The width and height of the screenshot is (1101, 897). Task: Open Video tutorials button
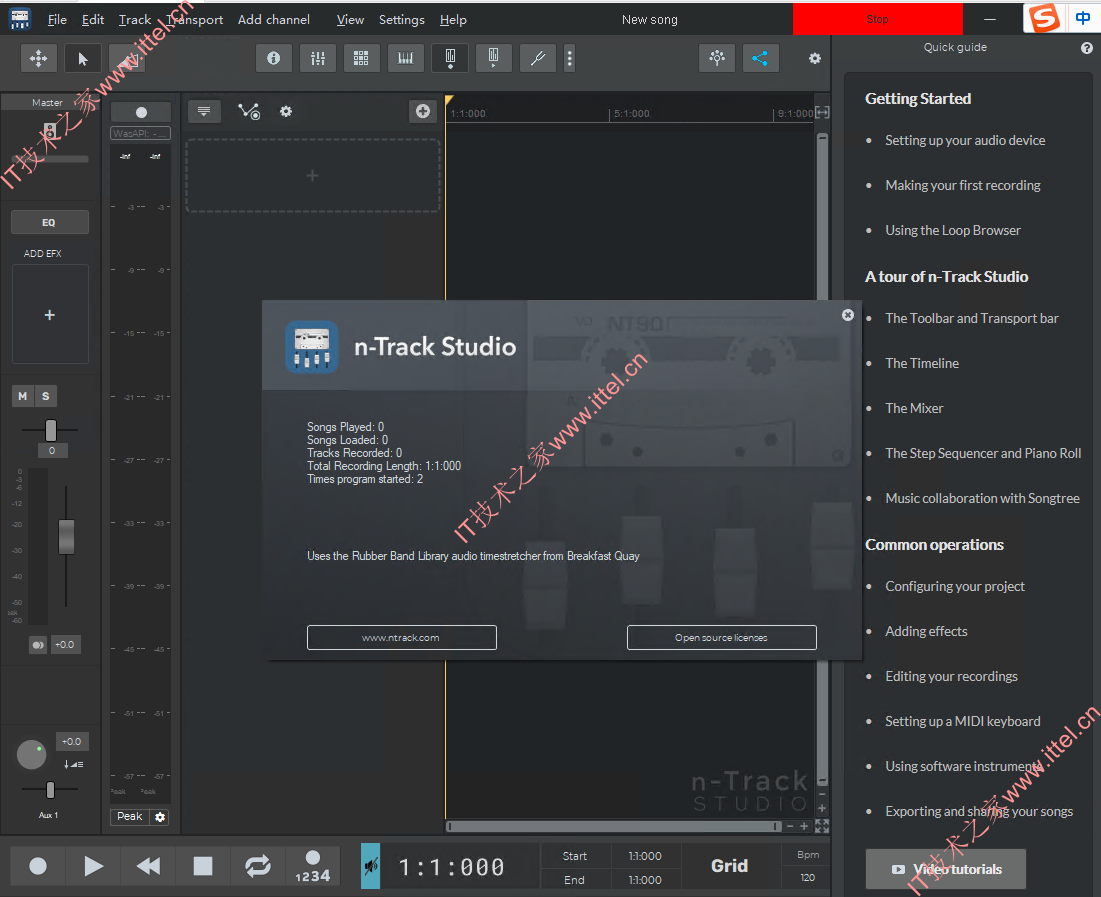[946, 869]
